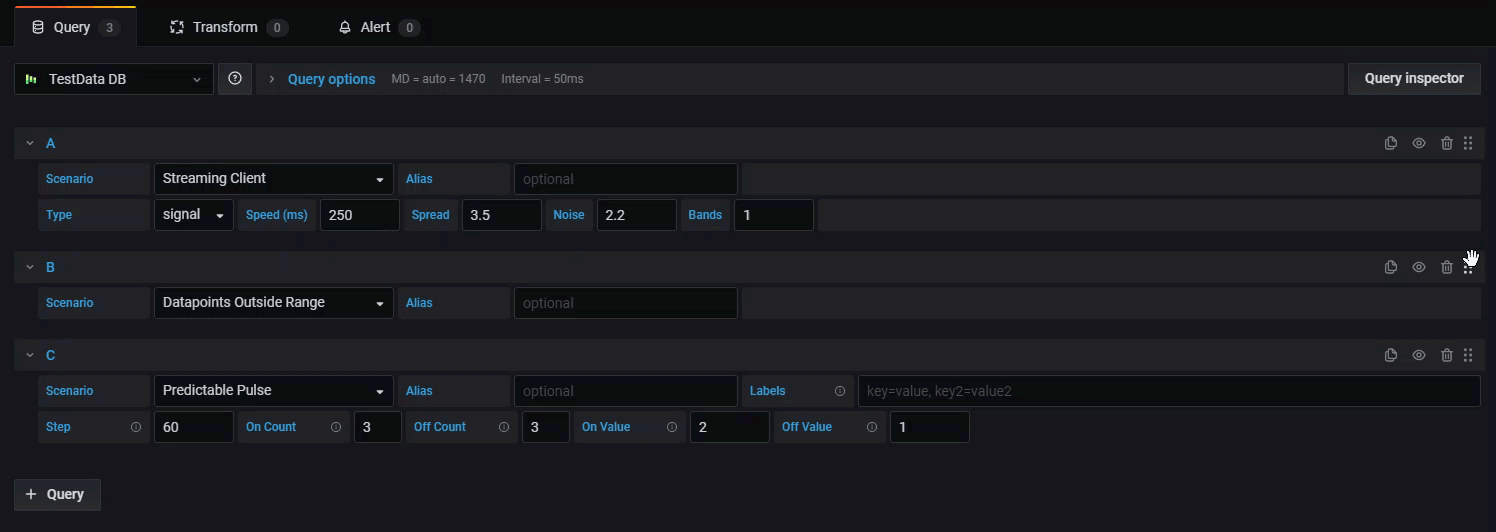Click drag handle on query C row
Image resolution: width=1496 pixels, height=532 pixels.
coord(1468,355)
